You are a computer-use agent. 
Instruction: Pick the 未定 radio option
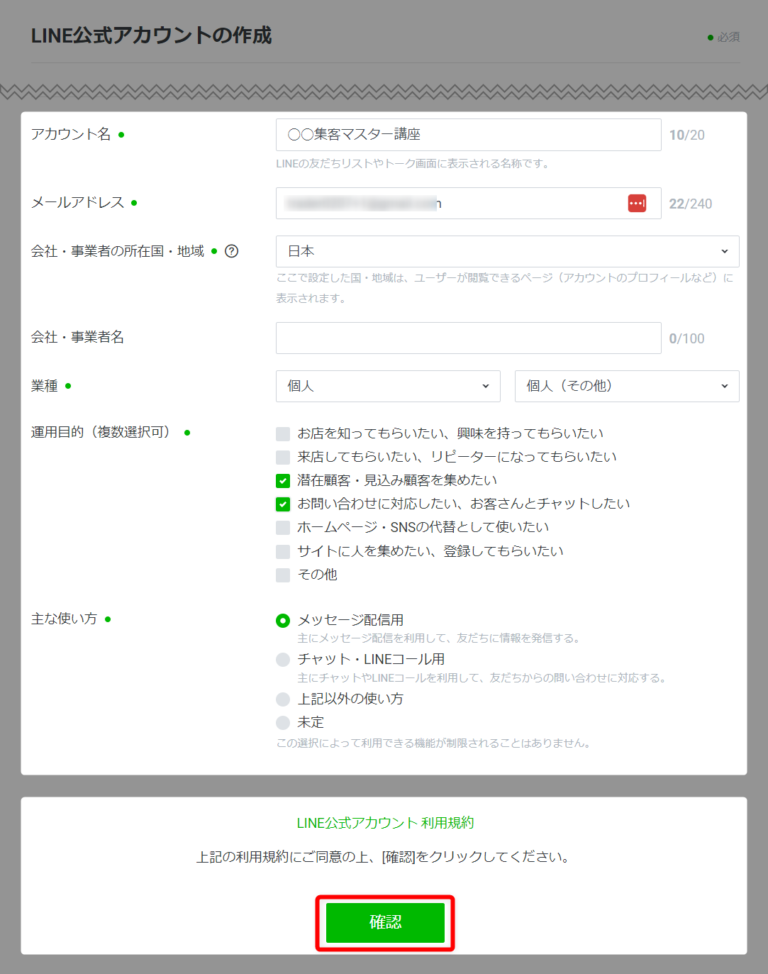[283, 722]
